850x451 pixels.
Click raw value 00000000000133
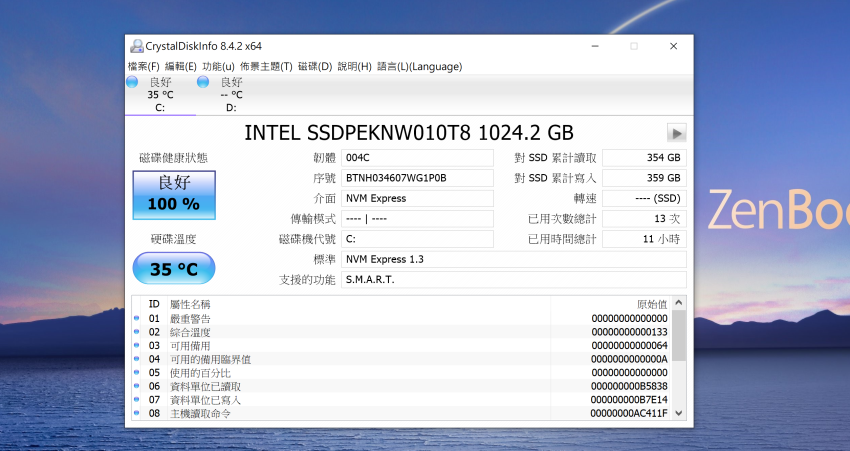[629, 332]
